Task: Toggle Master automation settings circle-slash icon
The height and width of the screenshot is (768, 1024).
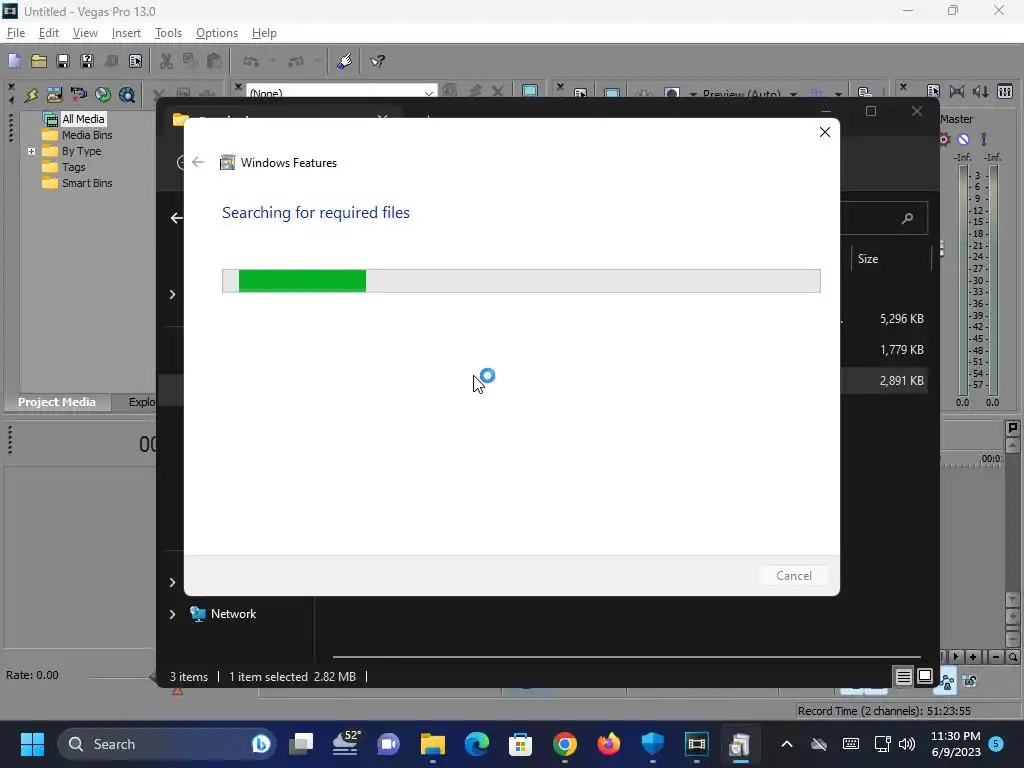Action: pos(963,139)
